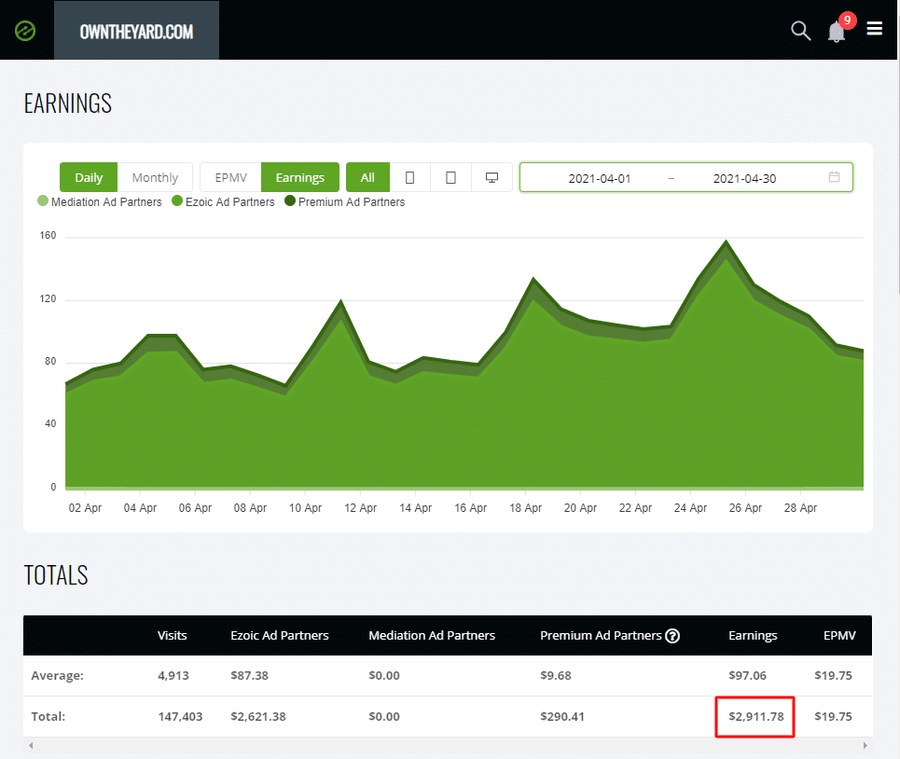Image resolution: width=900 pixels, height=759 pixels.
Task: Click the Ezoic logo icon
Action: tap(25, 30)
